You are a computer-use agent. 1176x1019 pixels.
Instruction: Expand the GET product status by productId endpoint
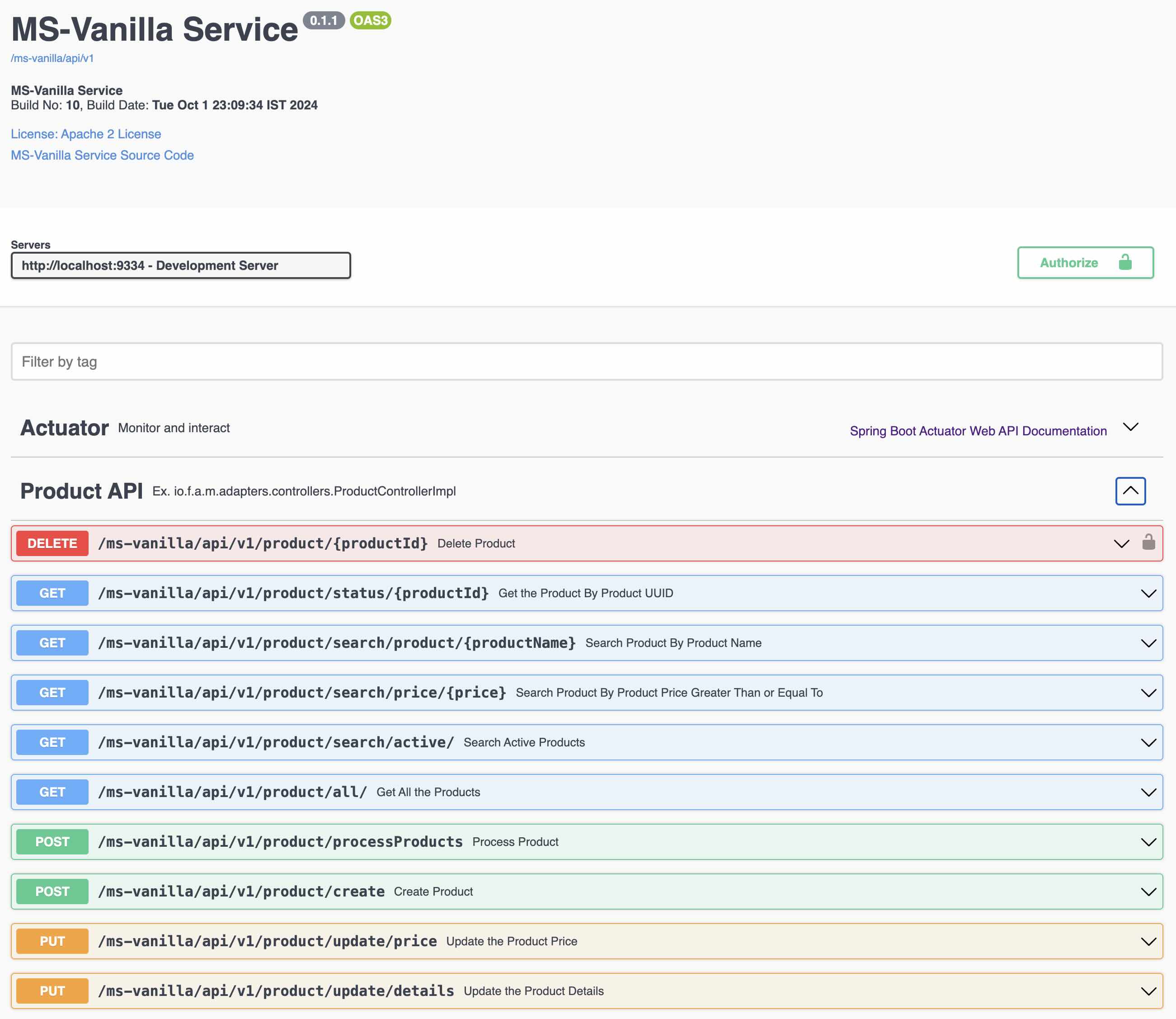tap(1148, 593)
